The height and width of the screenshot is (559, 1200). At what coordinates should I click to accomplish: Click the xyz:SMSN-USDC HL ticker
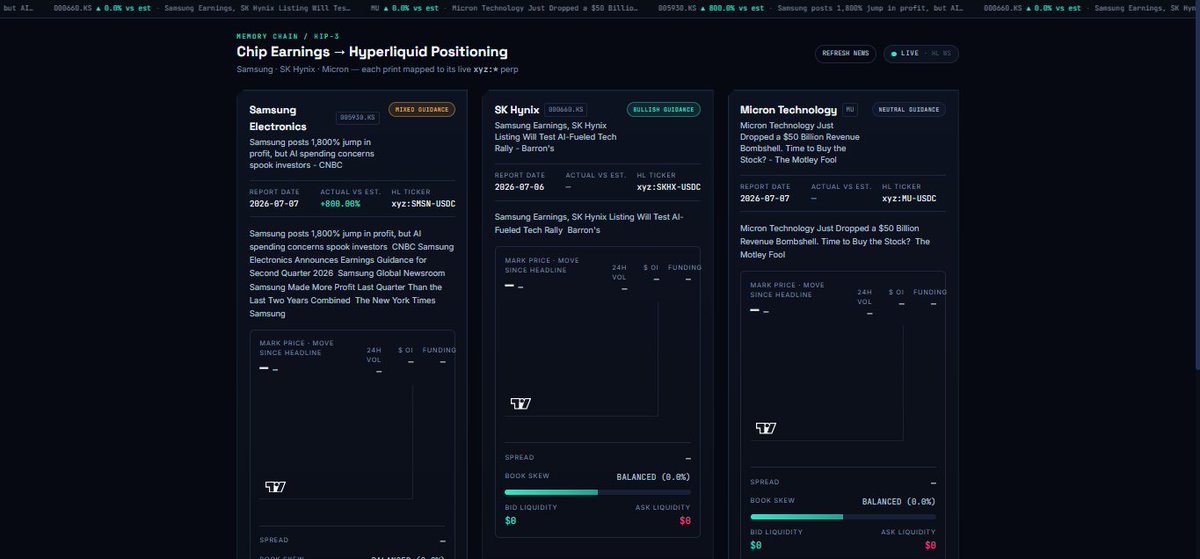pos(423,204)
